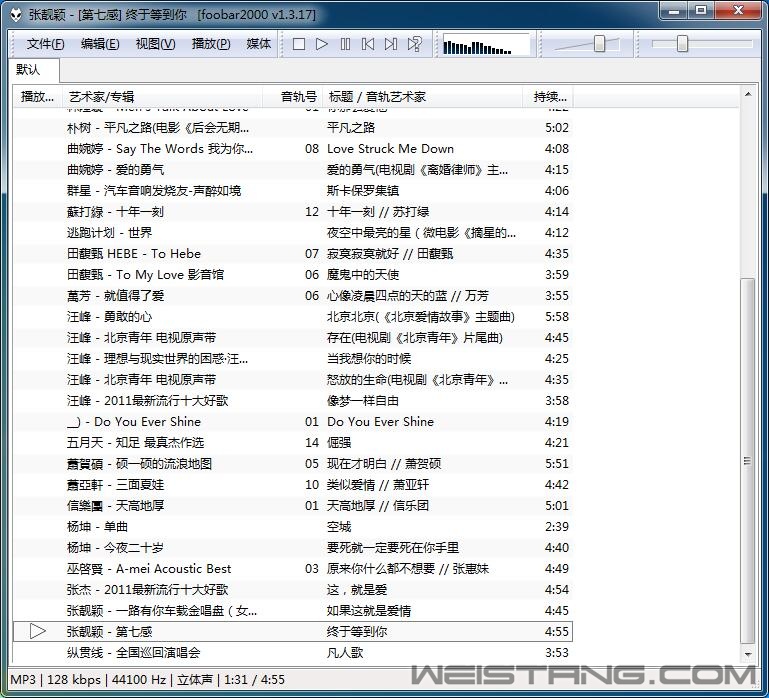Select the track 如果这就是爱情
769x698 pixels.
(293, 611)
